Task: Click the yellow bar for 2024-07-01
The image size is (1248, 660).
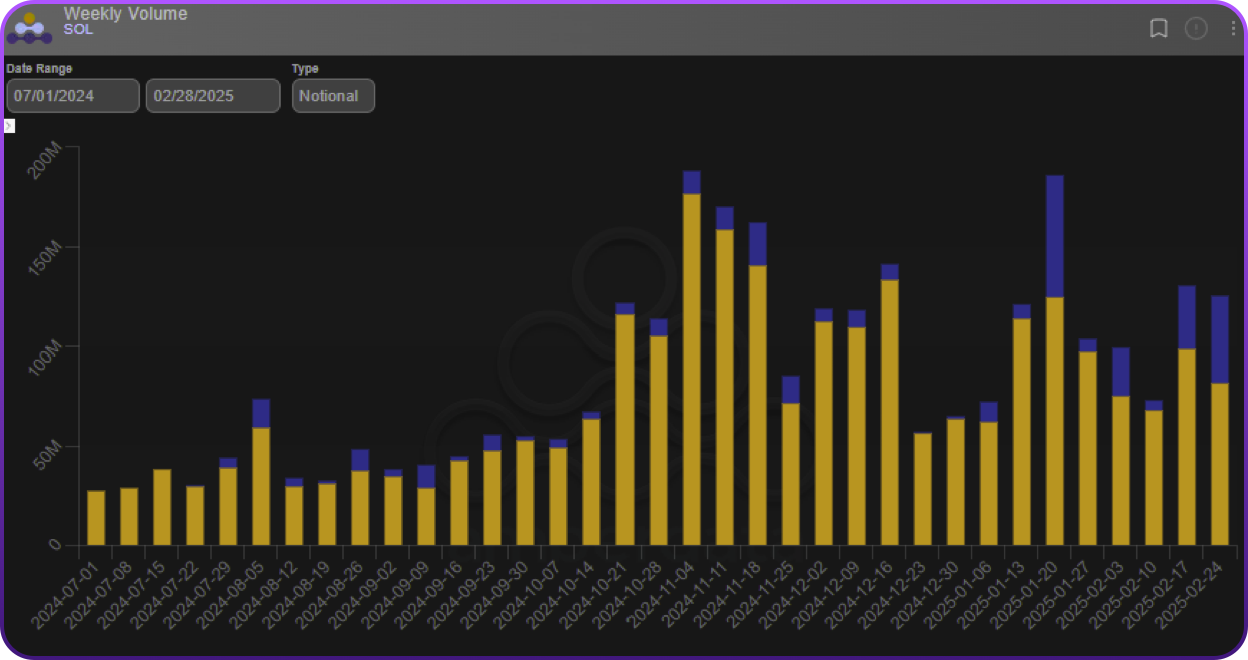Action: [96, 518]
